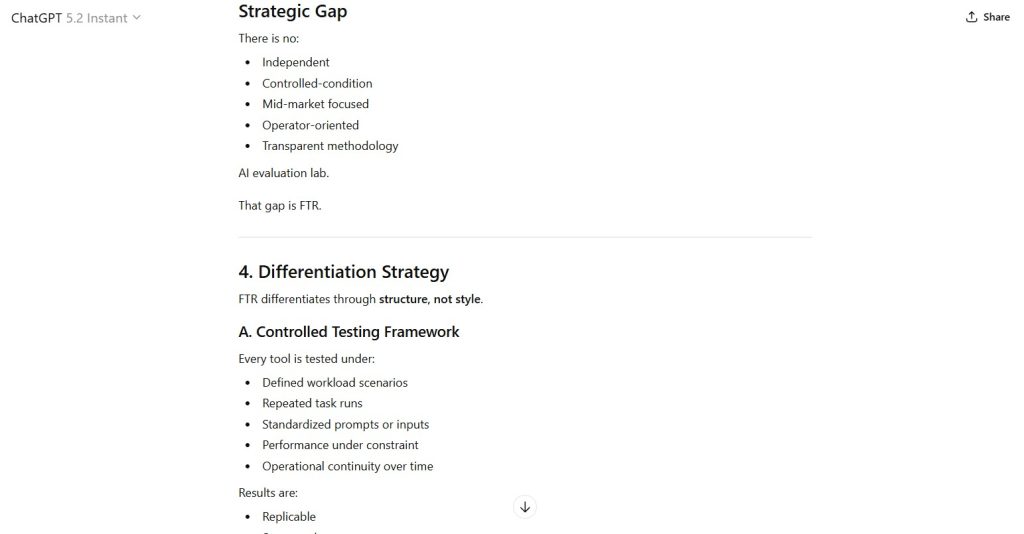
Task: Click the Defined workload scenarios bullet
Action: click(x=335, y=383)
